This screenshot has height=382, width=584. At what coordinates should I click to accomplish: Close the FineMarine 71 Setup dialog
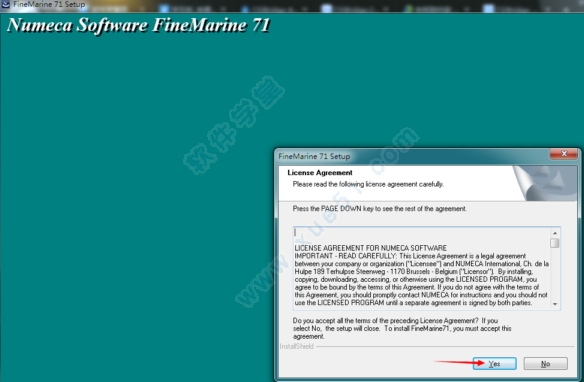point(564,154)
